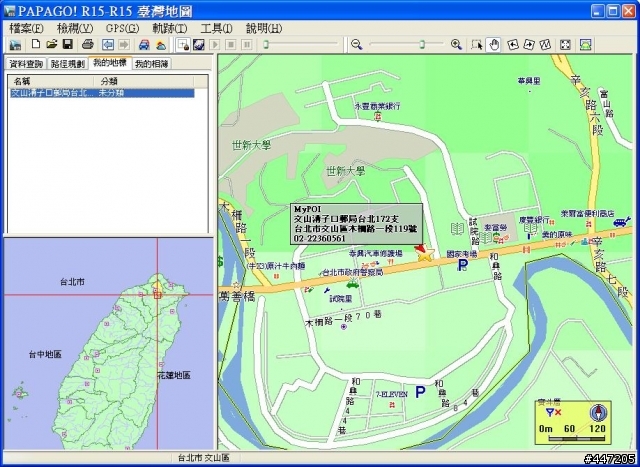The image size is (640, 467).
Task: Click the blue P parking icon near 7-ELEVEN
Action: point(420,392)
